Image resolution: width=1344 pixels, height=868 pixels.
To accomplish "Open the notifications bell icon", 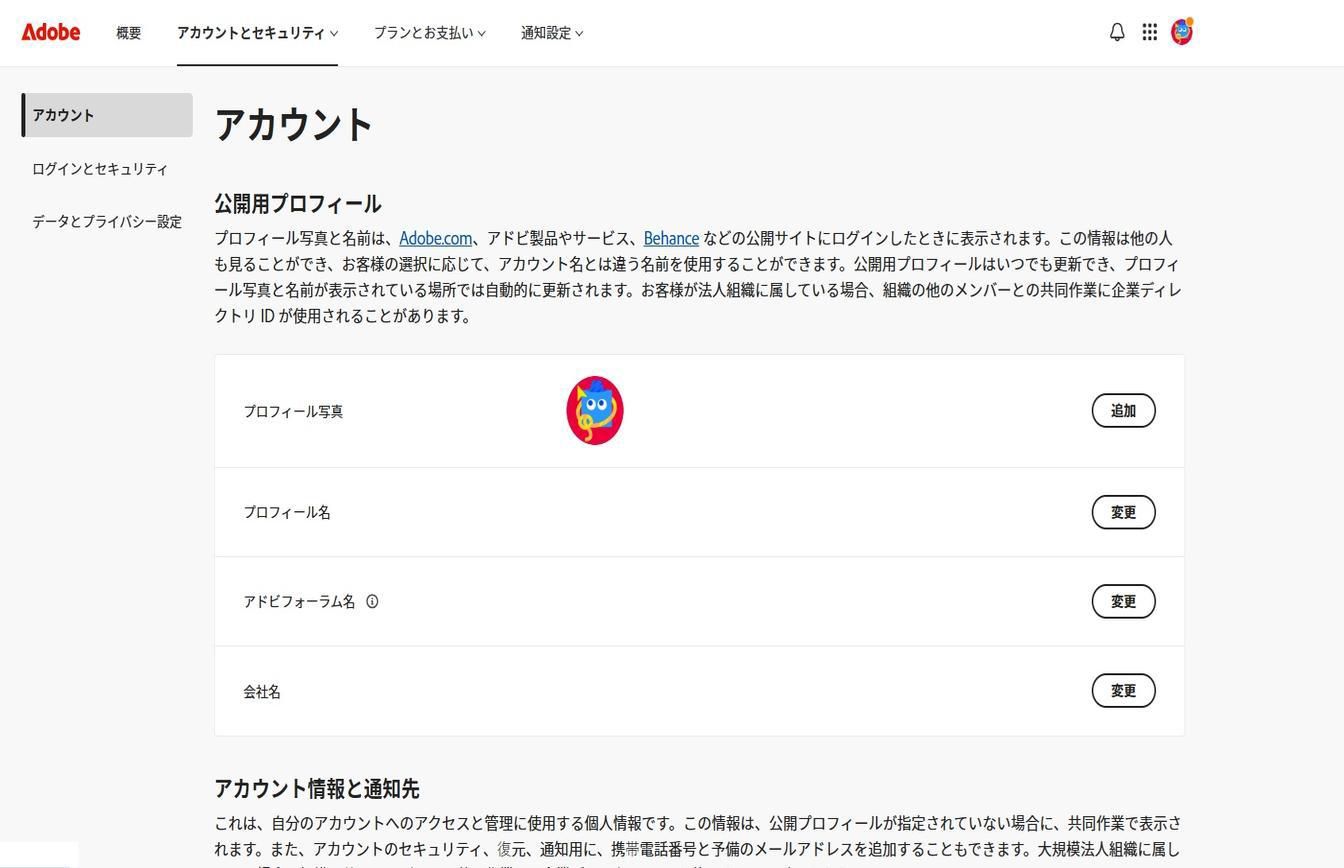I will click(x=1115, y=32).
